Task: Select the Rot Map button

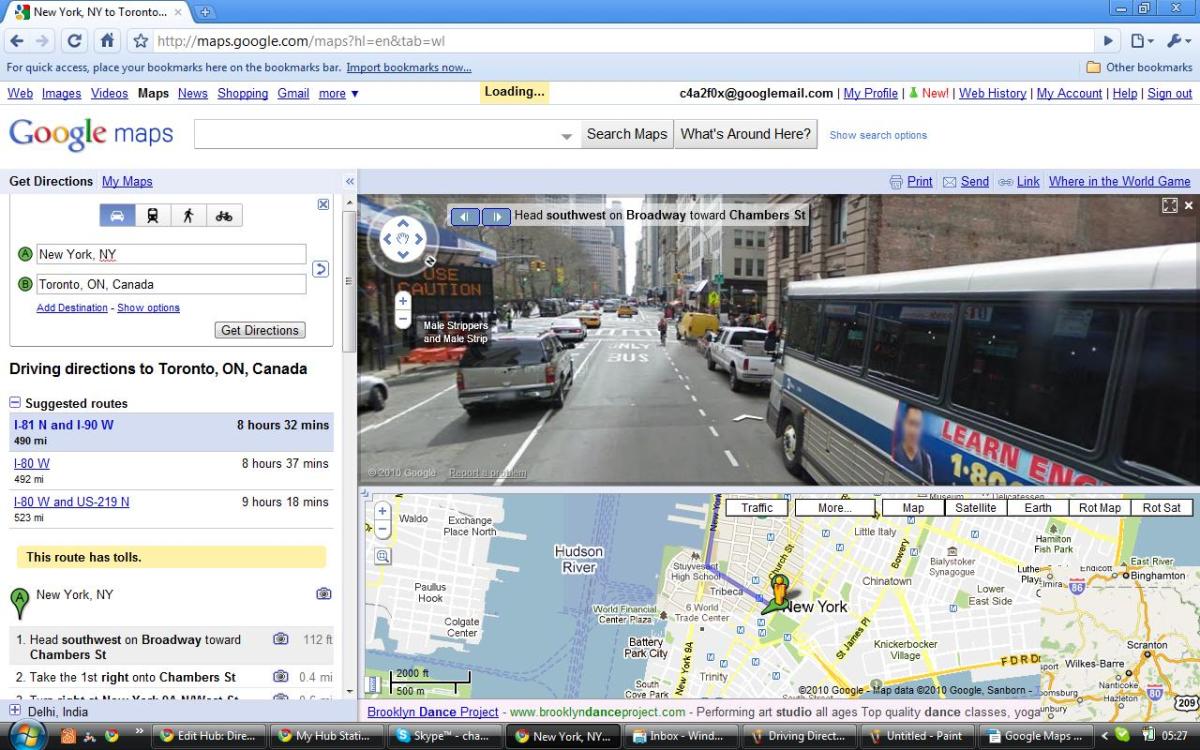Action: point(1100,508)
